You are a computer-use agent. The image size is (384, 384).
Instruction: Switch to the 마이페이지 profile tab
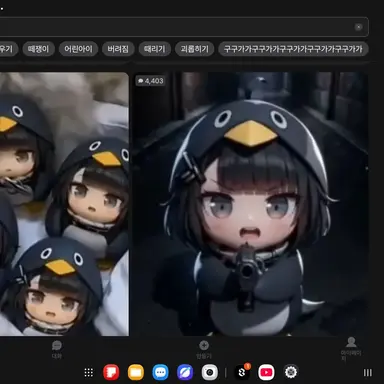click(x=351, y=349)
